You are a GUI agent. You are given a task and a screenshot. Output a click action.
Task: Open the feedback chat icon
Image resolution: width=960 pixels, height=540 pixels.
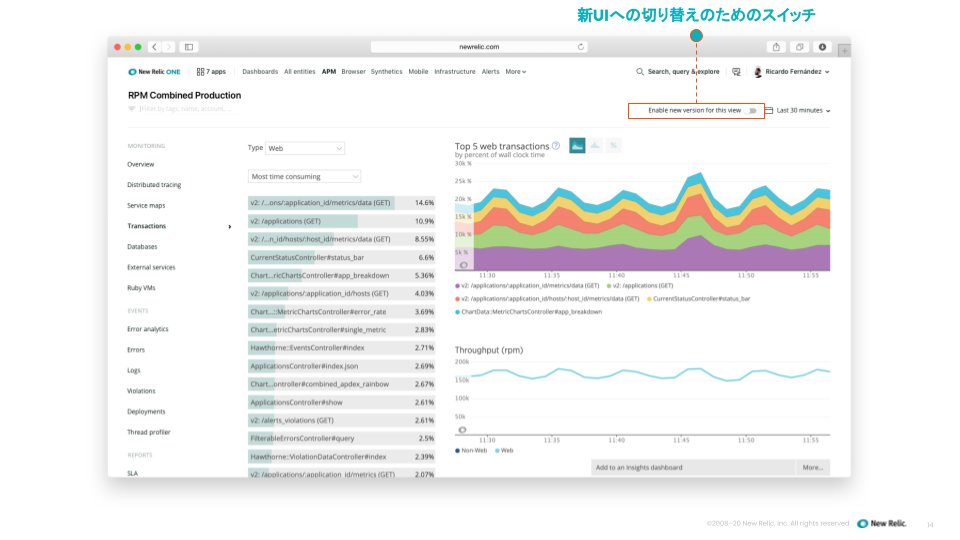[x=736, y=72]
